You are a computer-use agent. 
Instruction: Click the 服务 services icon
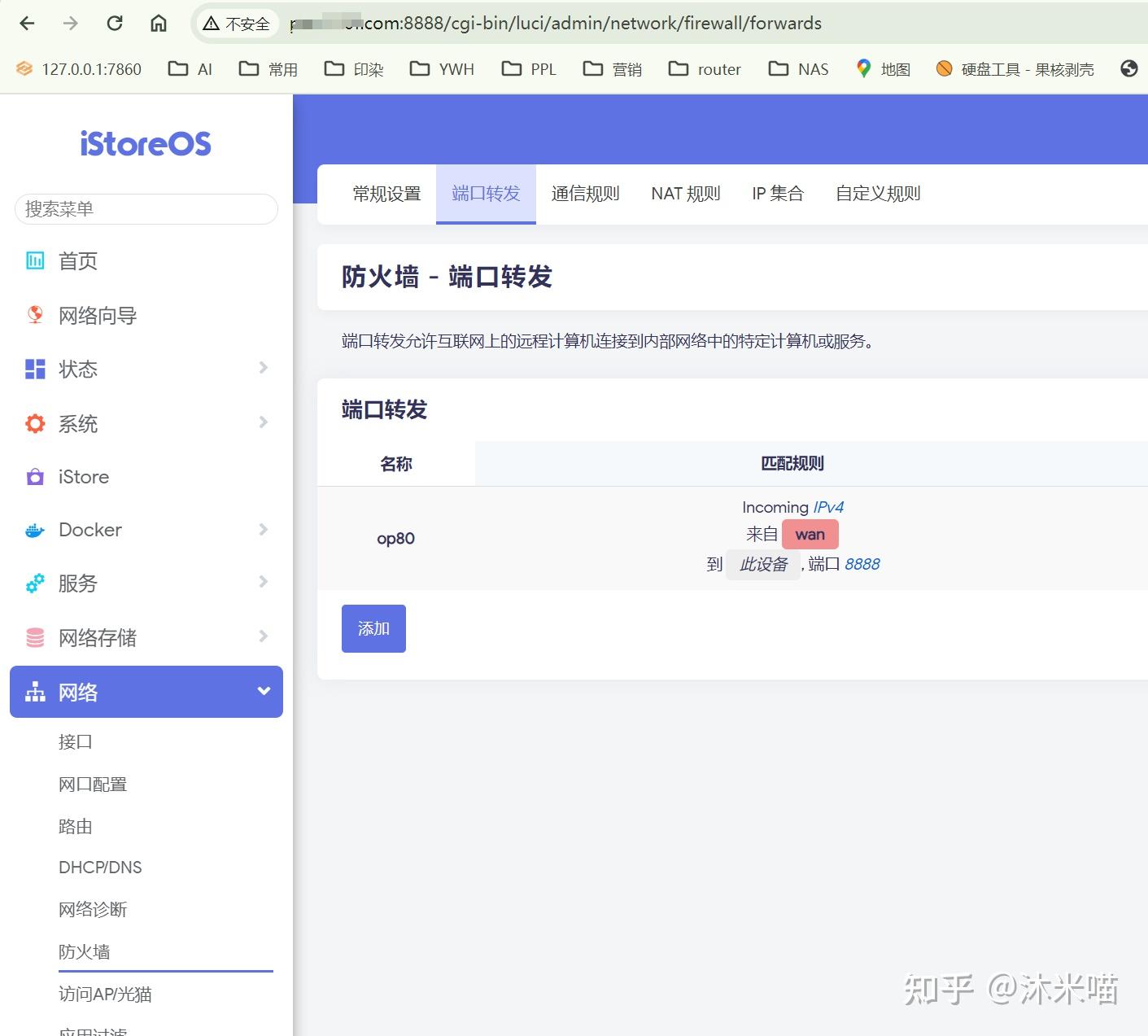point(34,584)
